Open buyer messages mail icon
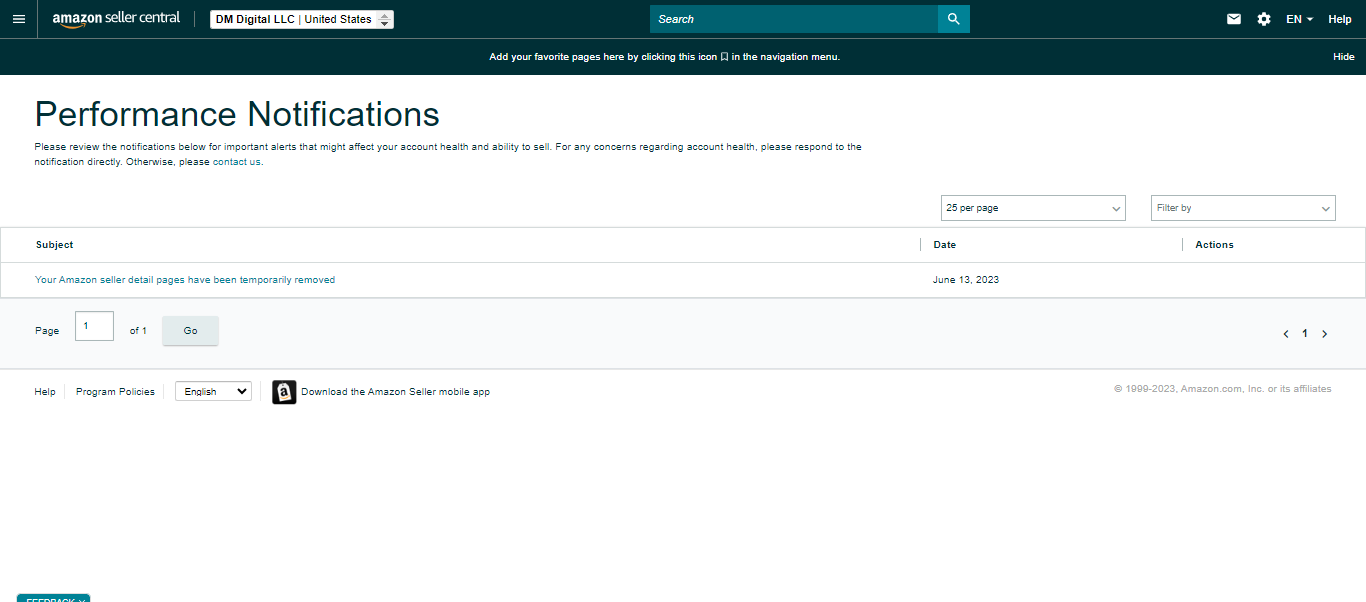The height and width of the screenshot is (602, 1366). pos(1234,19)
